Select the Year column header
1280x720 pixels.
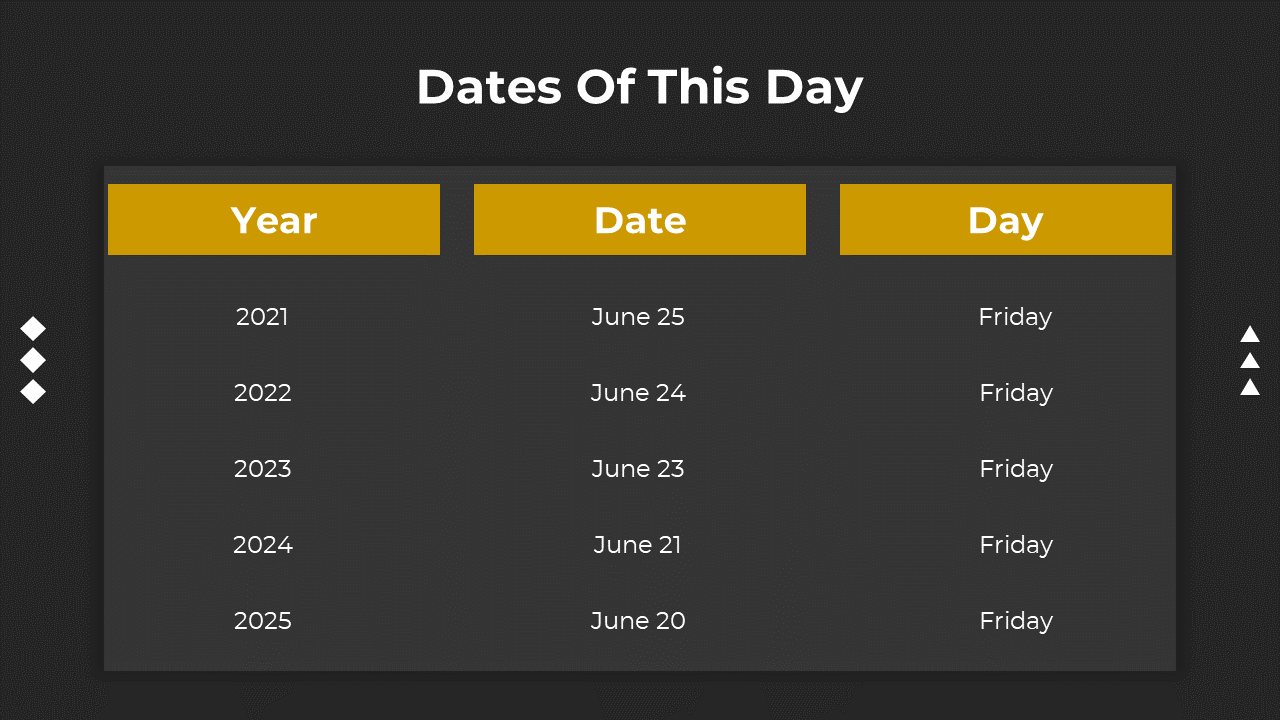click(274, 219)
